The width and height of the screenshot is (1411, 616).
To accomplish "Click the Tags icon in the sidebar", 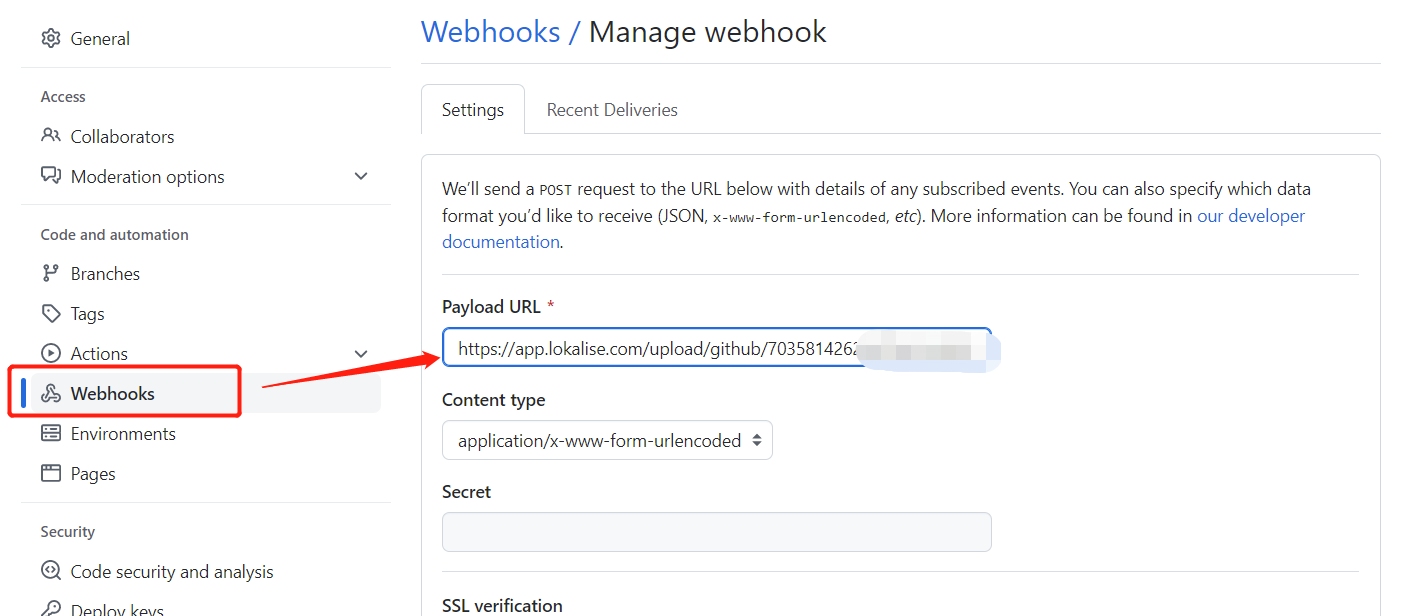I will (x=50, y=313).
